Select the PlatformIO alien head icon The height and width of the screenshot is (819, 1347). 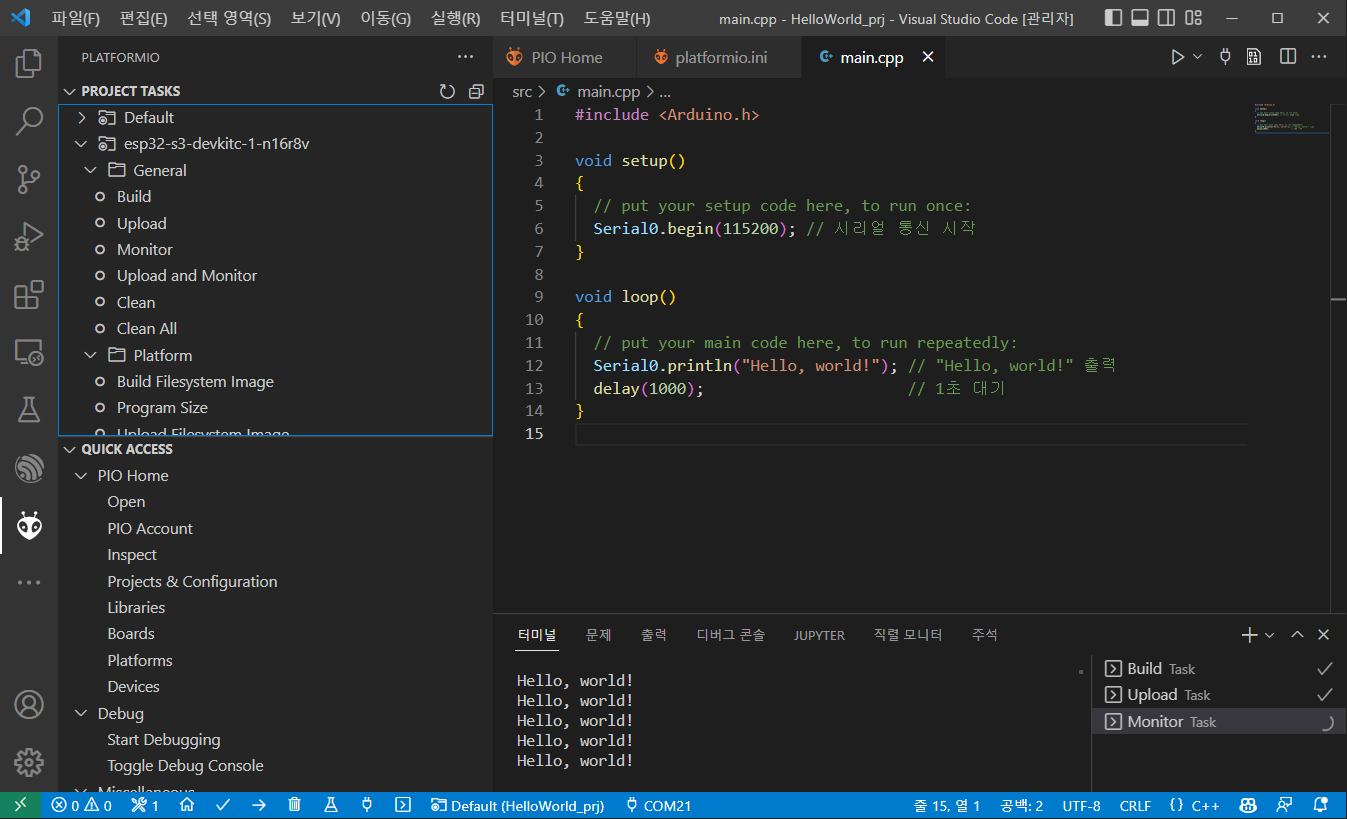(x=29, y=525)
